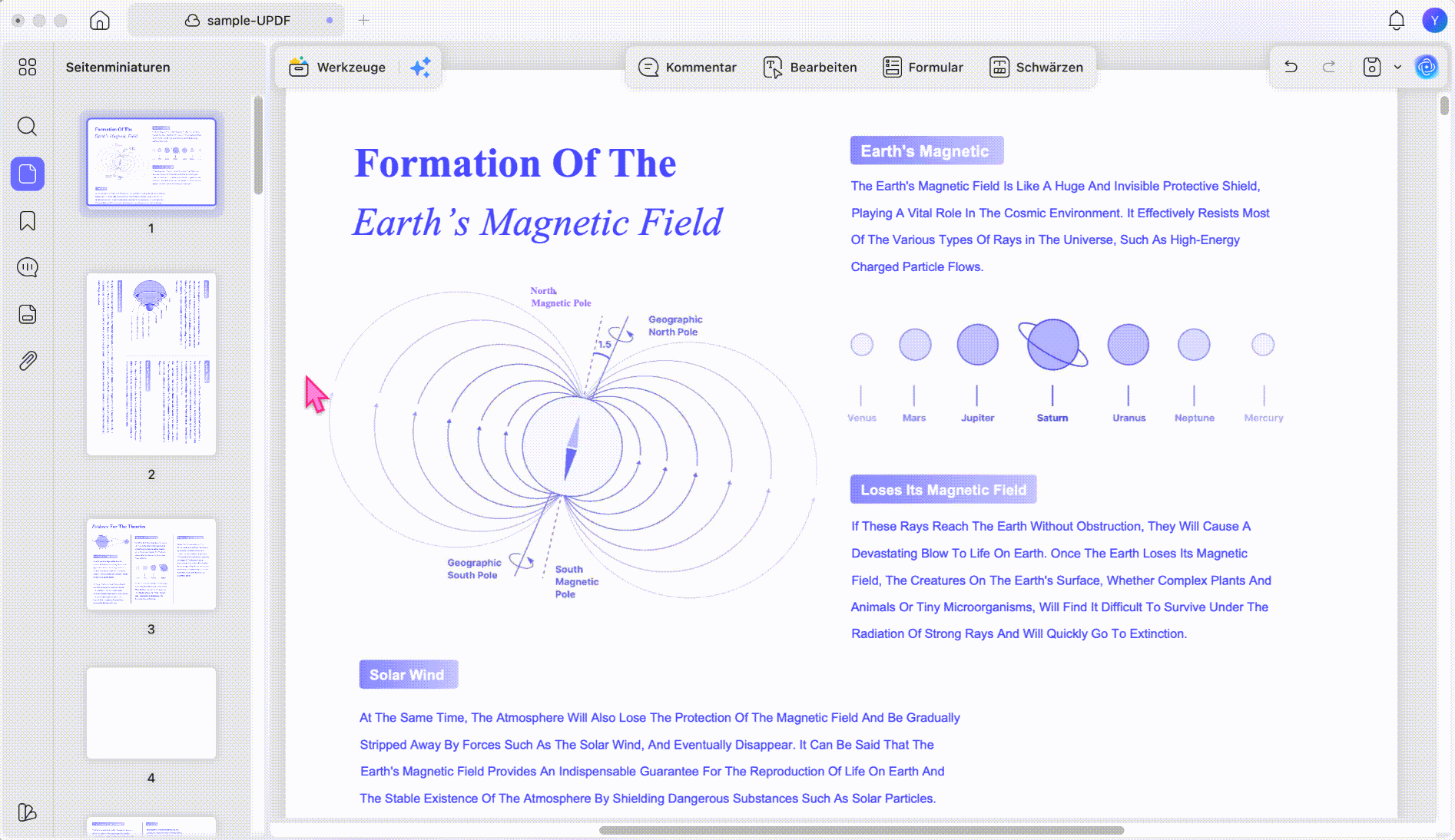This screenshot has height=840, width=1455.
Task: Add a new tab with plus
Action: (363, 21)
